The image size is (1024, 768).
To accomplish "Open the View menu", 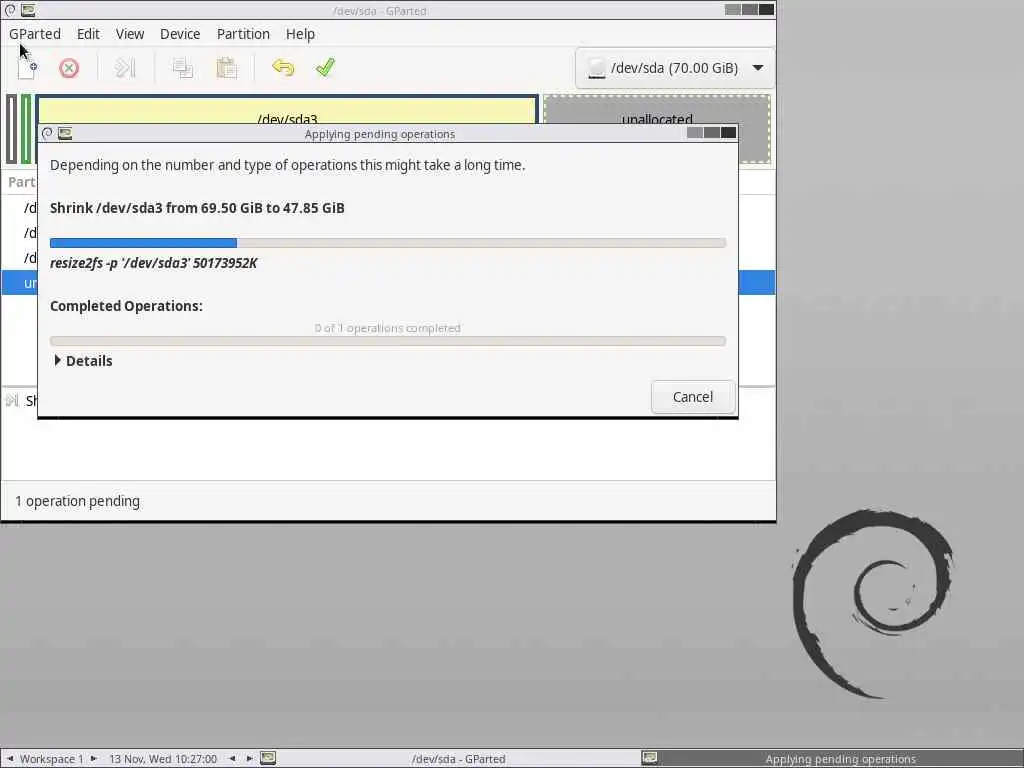I will tap(130, 34).
